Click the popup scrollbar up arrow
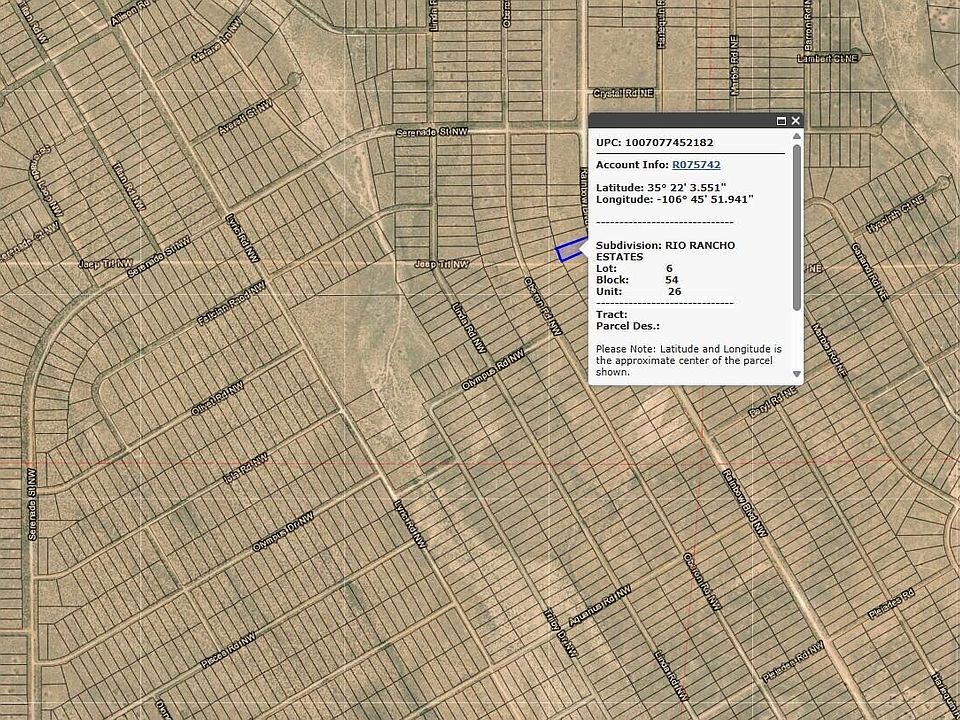 click(797, 137)
